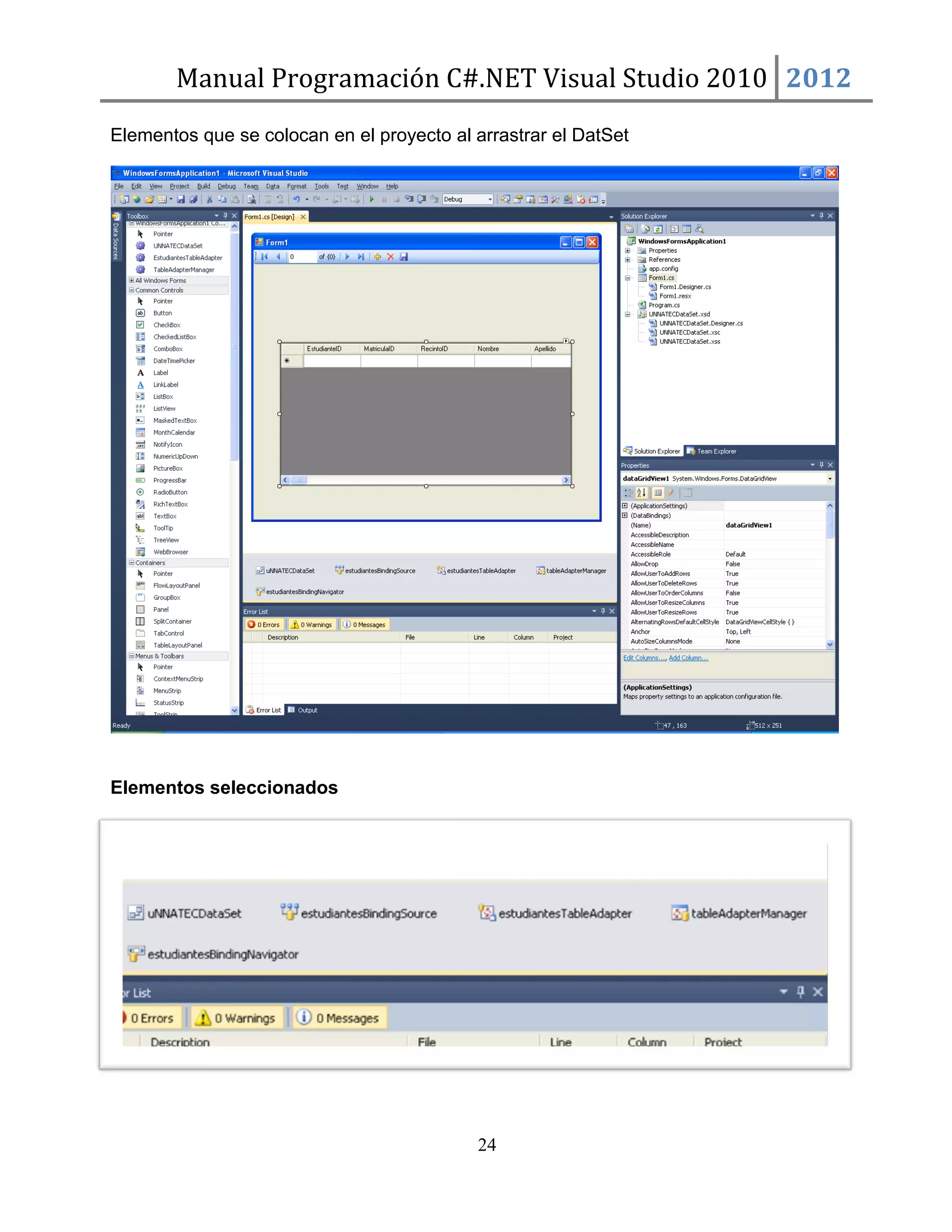Select the Button control in Toolbox

tap(162, 313)
